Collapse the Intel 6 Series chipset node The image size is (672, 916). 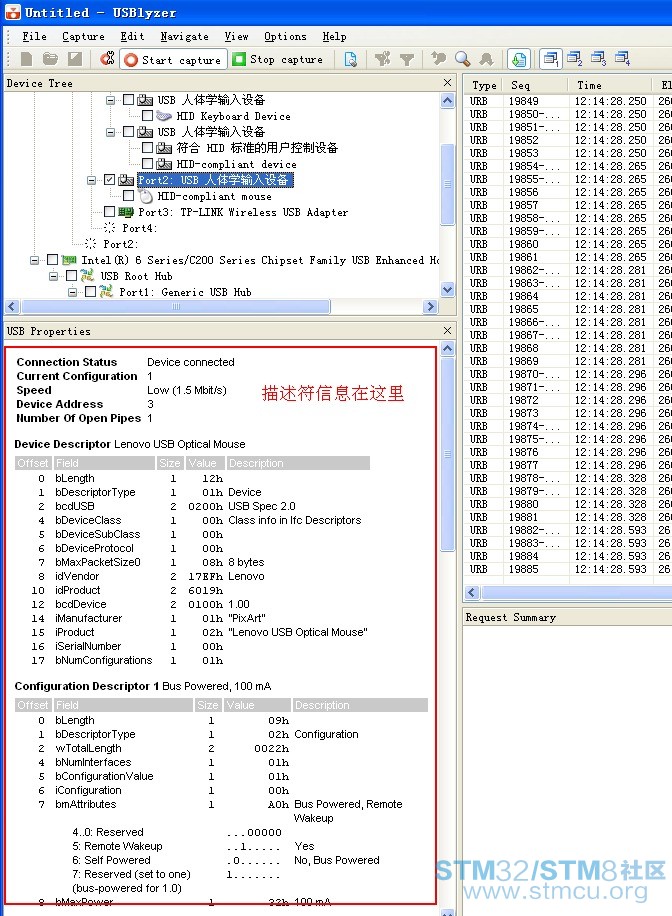[x=34, y=260]
